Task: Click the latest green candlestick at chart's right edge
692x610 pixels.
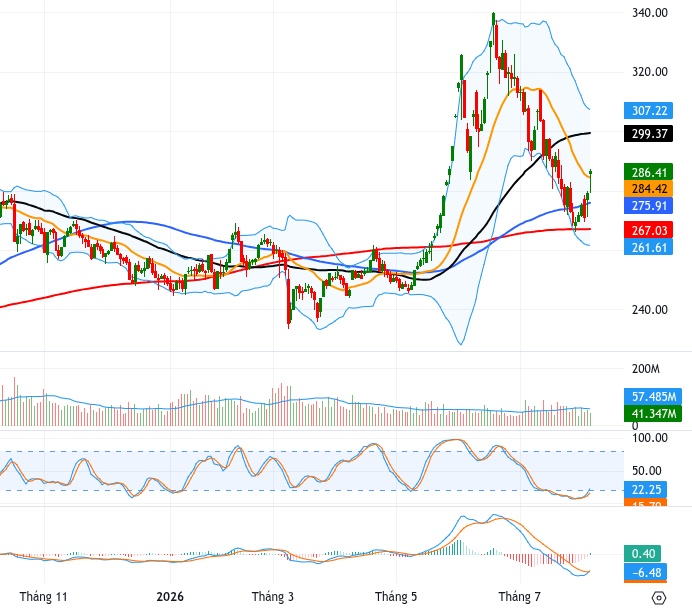Action: point(590,181)
